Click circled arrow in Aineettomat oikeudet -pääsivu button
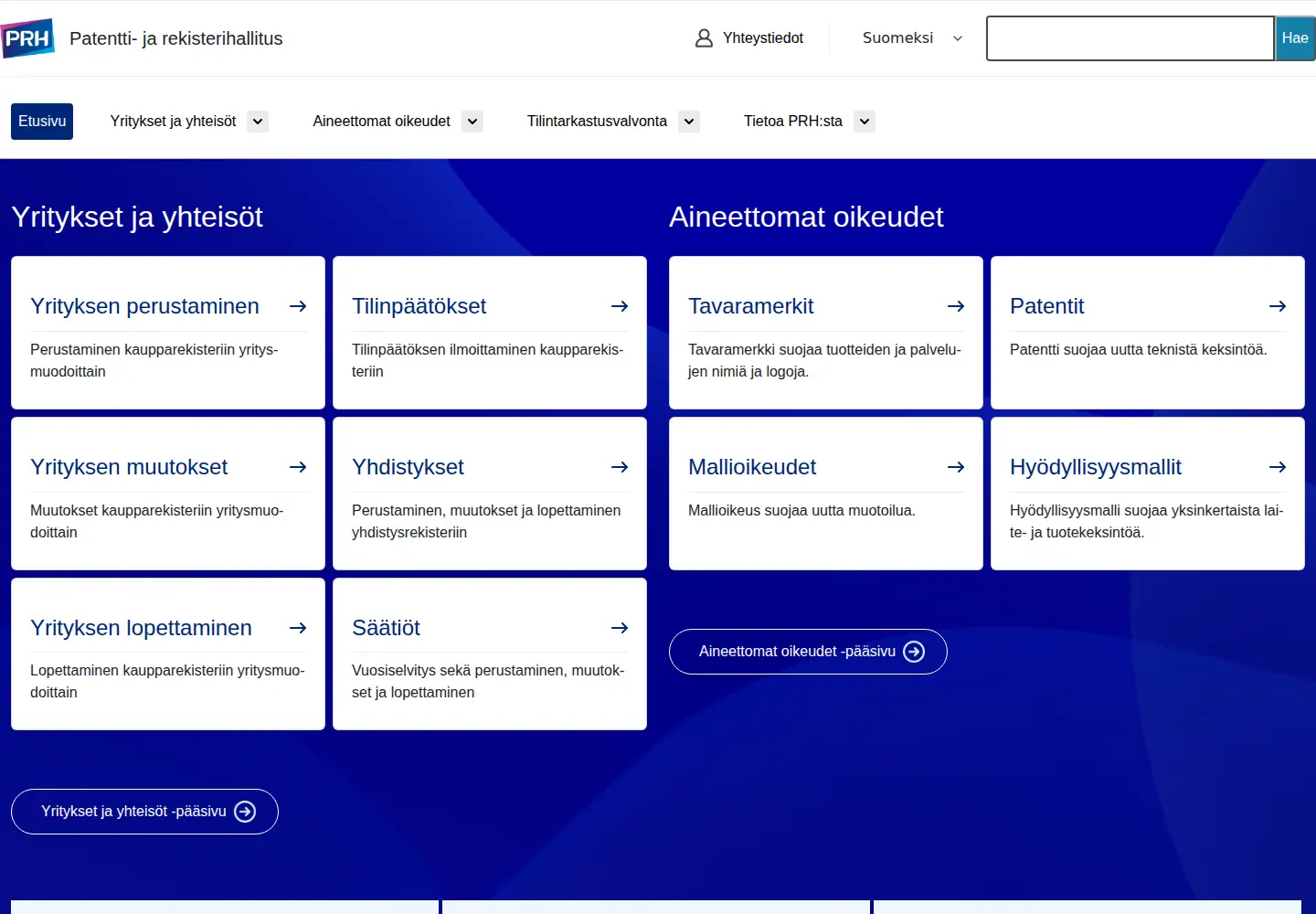This screenshot has height=914, width=1316. [x=914, y=651]
